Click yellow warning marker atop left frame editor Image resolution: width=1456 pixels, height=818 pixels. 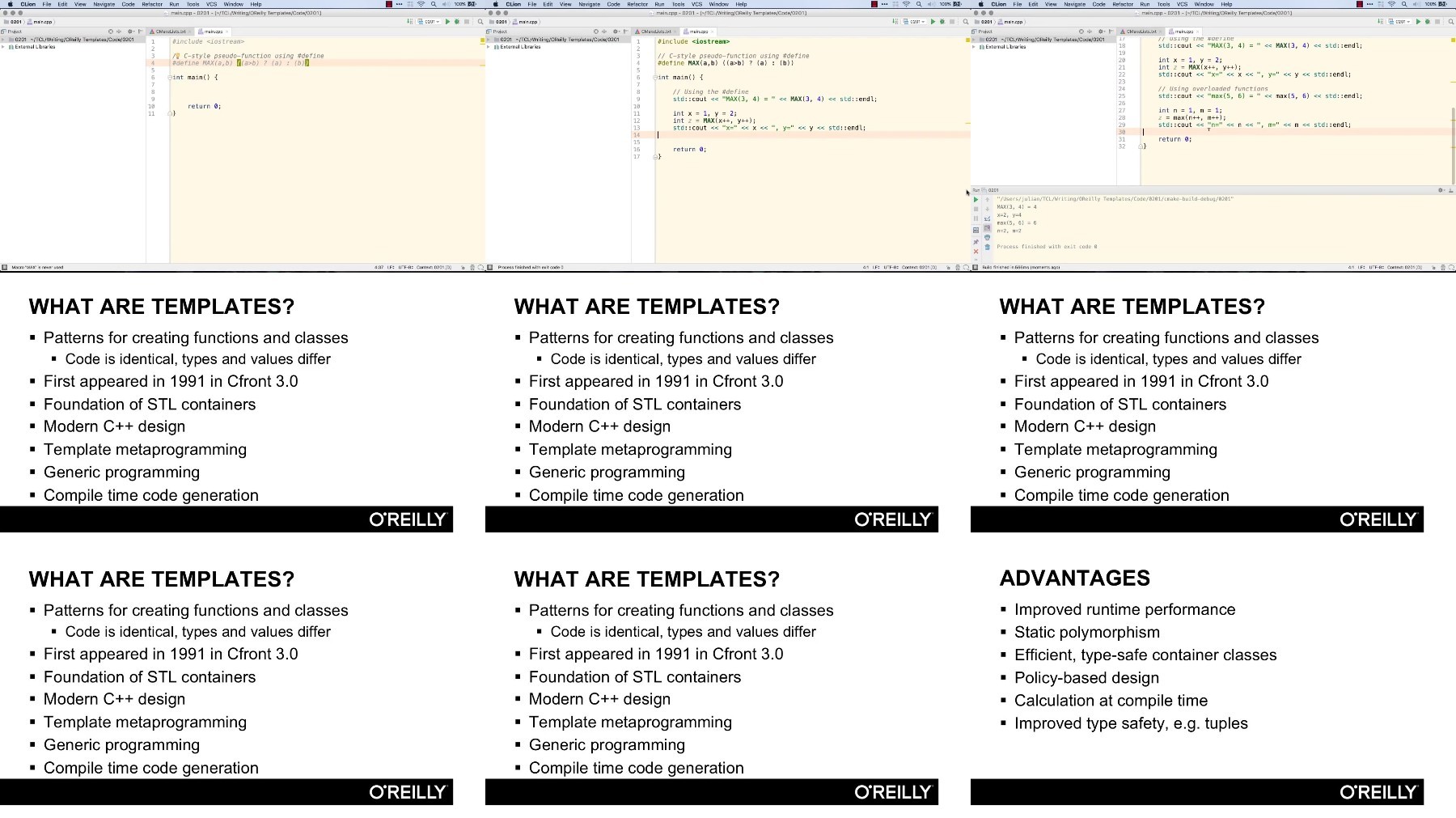pos(481,40)
